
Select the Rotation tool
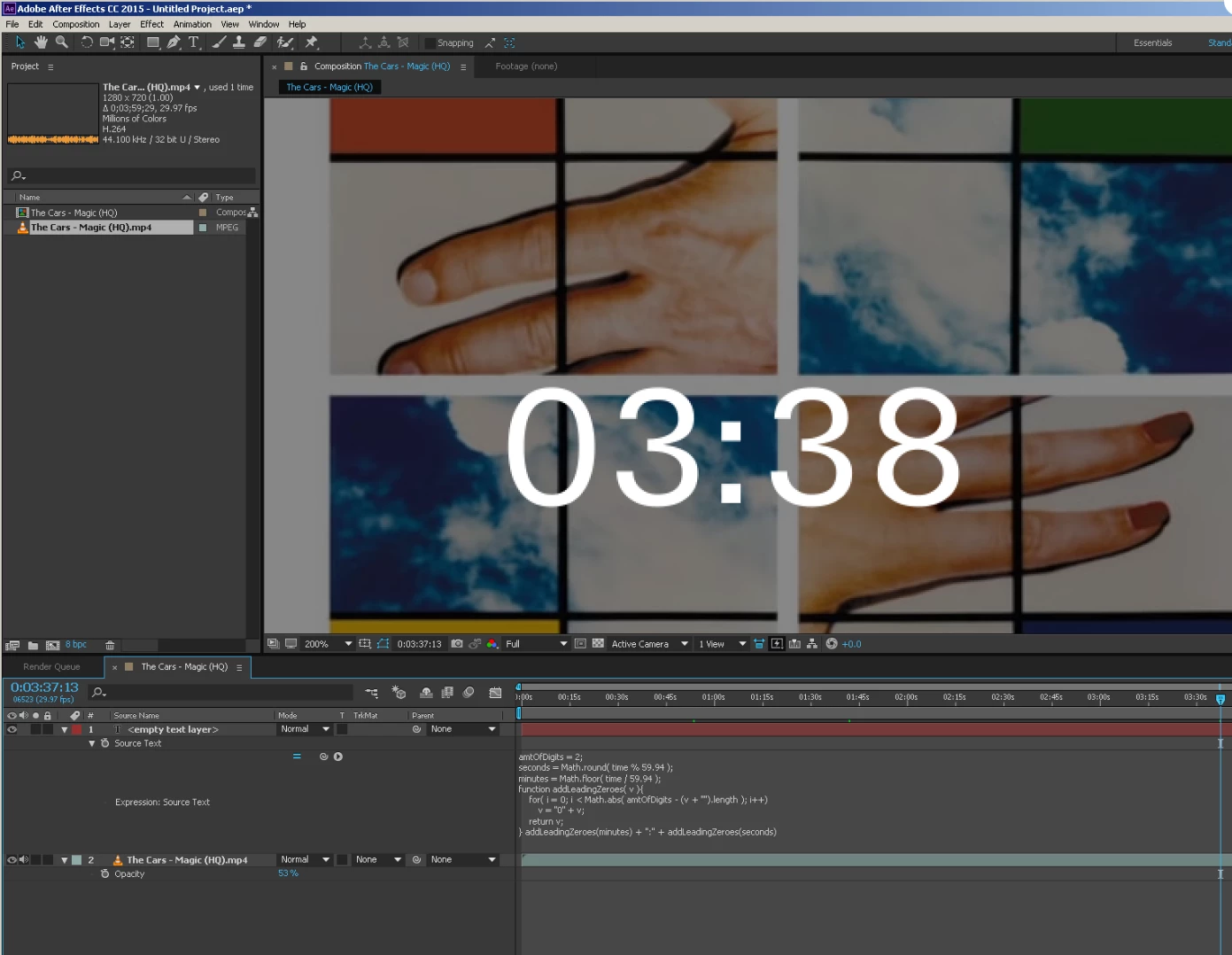coord(87,43)
